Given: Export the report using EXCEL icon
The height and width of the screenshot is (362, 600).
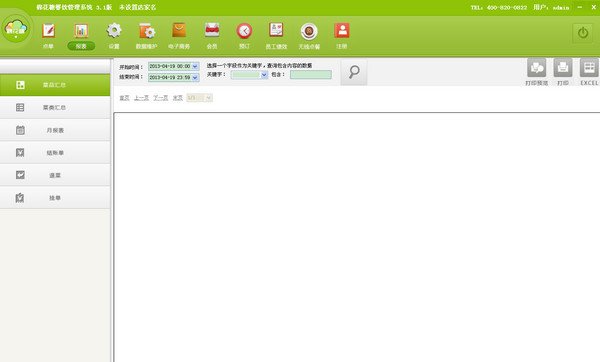Looking at the screenshot, I should click(589, 68).
